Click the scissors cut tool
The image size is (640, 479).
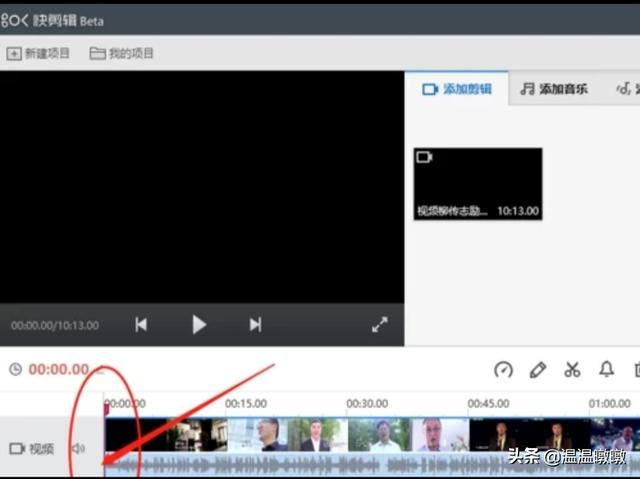point(572,369)
